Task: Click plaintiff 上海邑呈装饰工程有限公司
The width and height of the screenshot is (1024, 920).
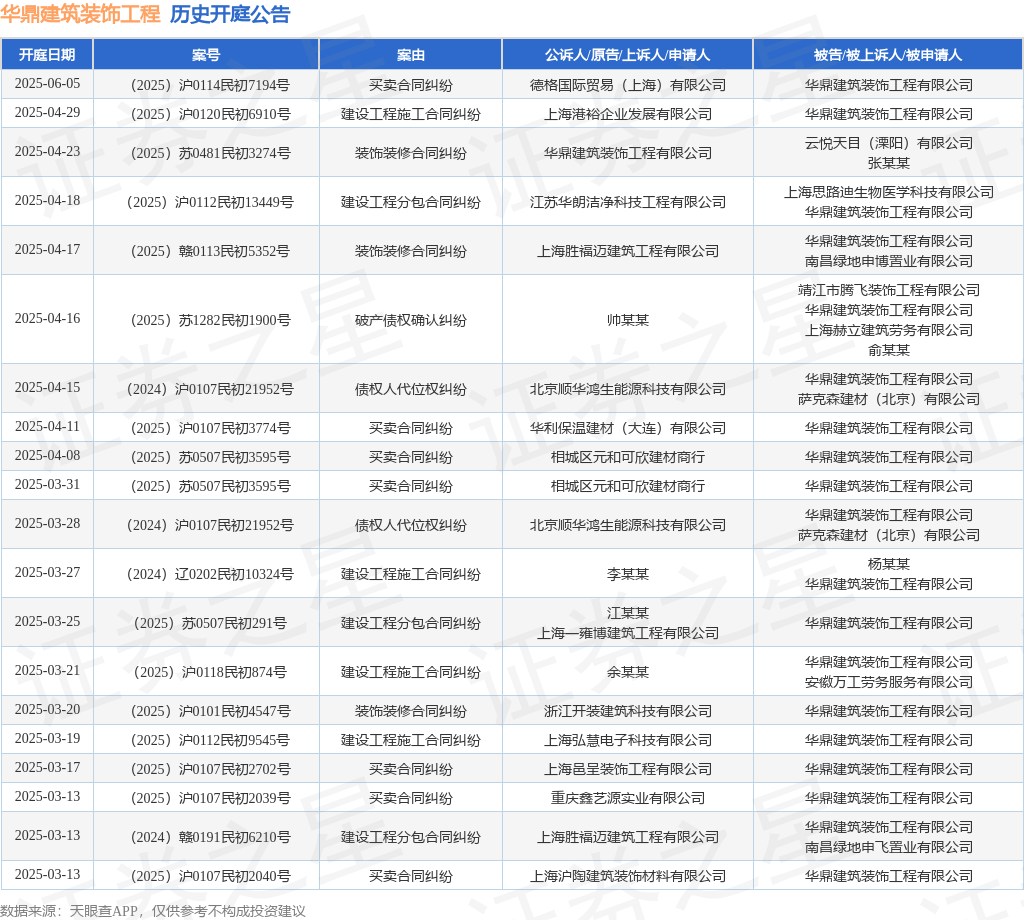Action: [628, 769]
